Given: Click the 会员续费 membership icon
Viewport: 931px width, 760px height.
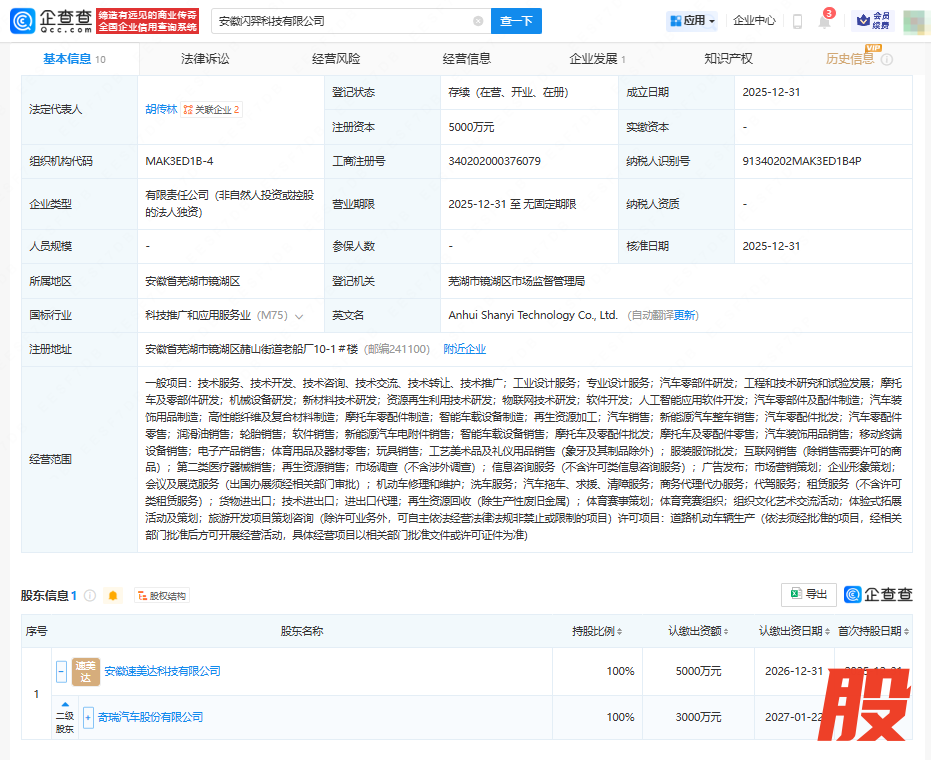Looking at the screenshot, I should coord(872,21).
